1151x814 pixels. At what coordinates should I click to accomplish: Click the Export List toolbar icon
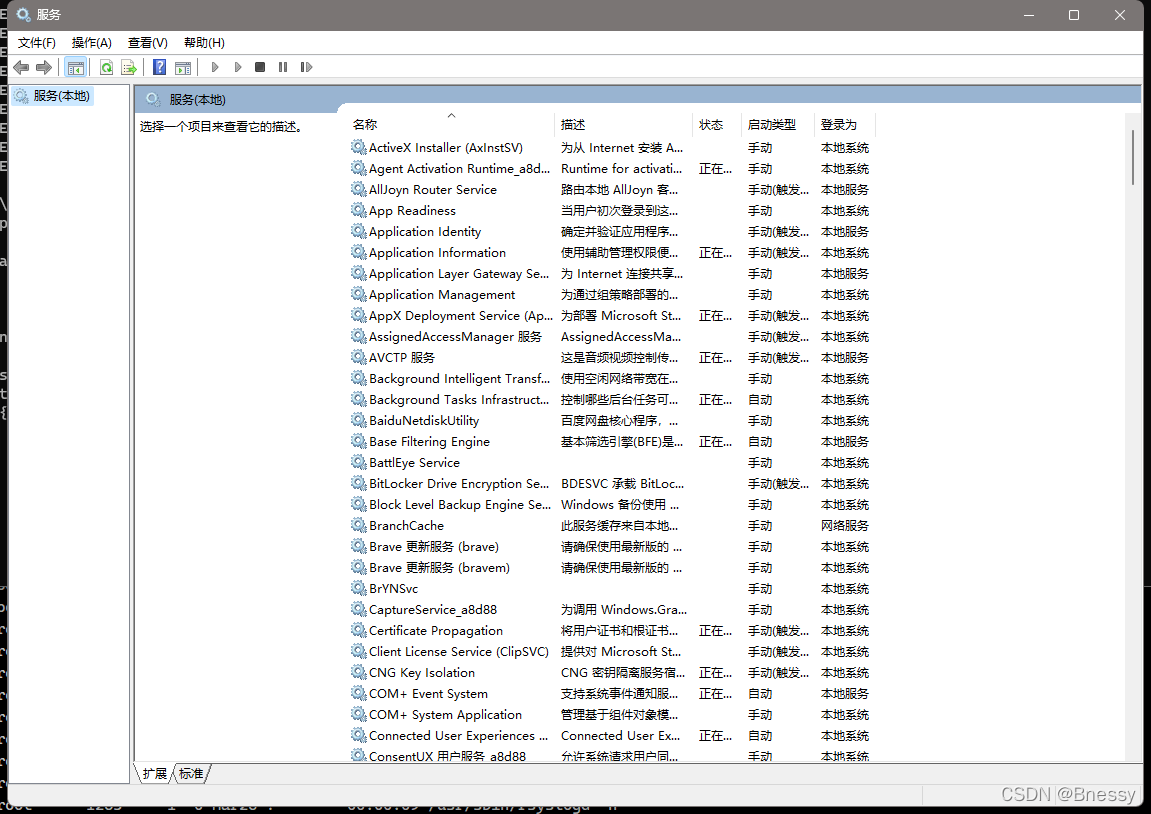pos(129,68)
